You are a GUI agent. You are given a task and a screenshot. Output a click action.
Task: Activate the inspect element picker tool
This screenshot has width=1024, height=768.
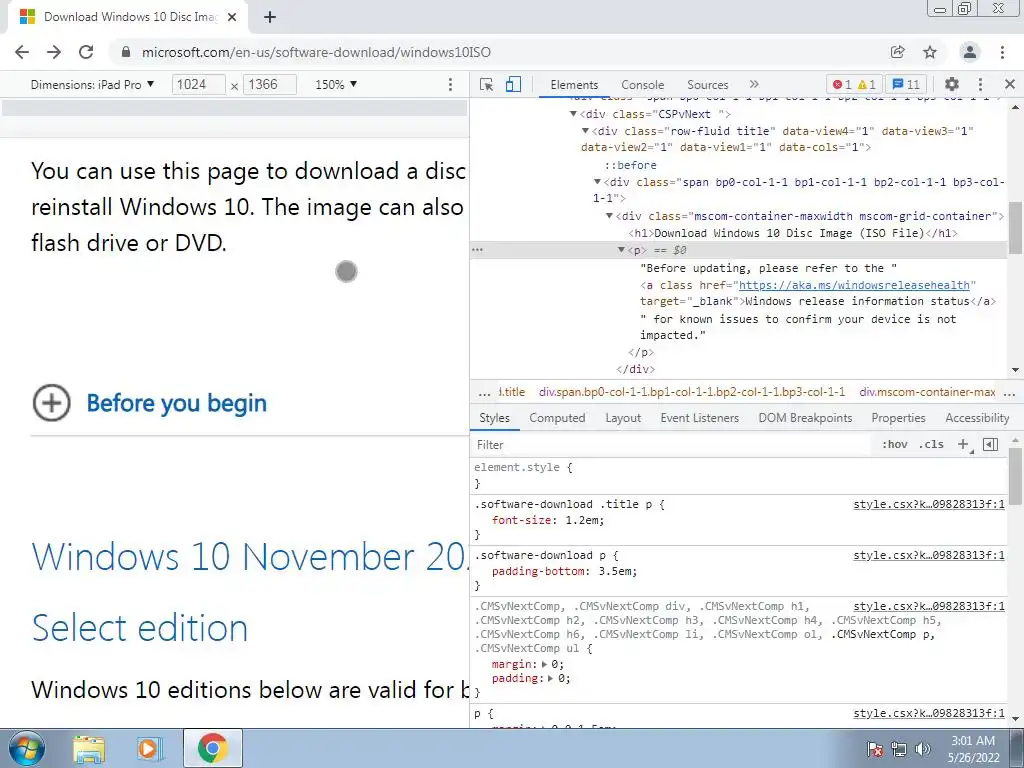point(487,84)
